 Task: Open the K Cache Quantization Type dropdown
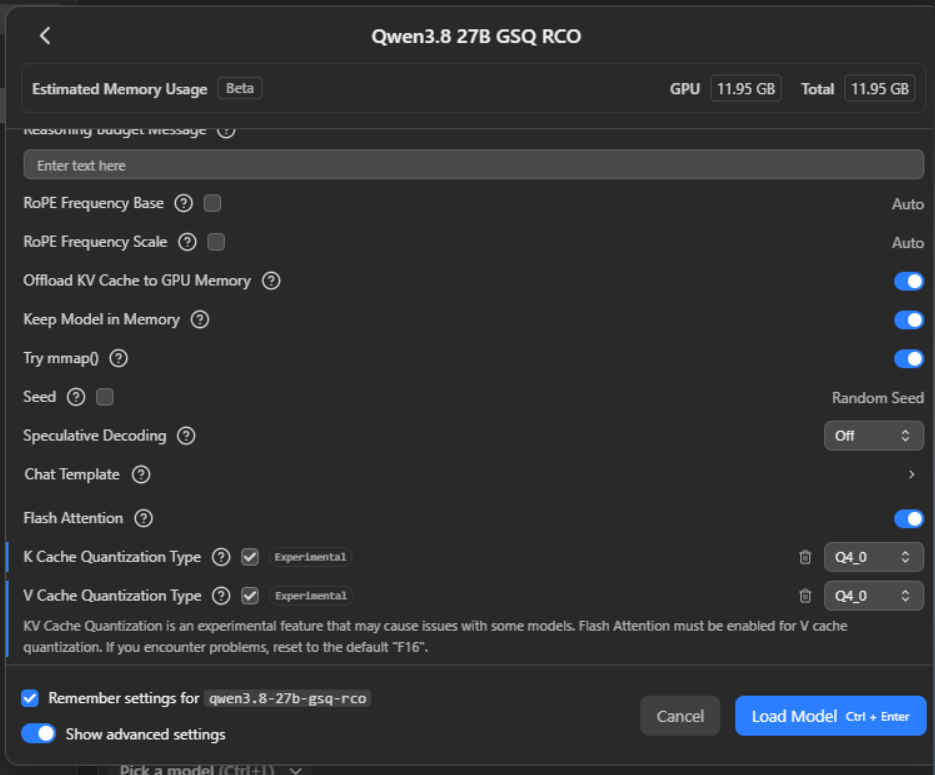tap(874, 557)
